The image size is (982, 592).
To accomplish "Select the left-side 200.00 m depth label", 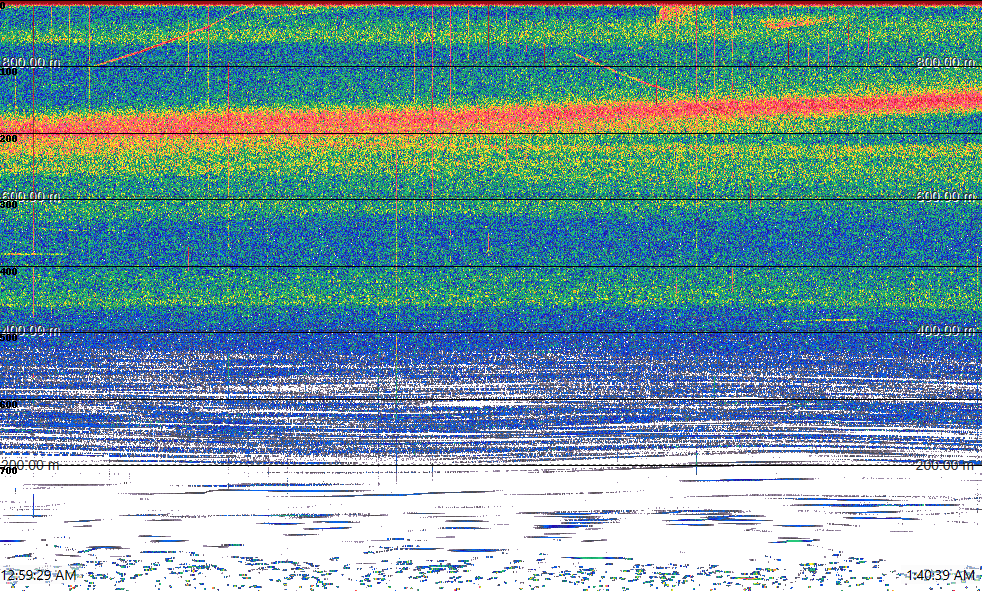I will pos(30,465).
